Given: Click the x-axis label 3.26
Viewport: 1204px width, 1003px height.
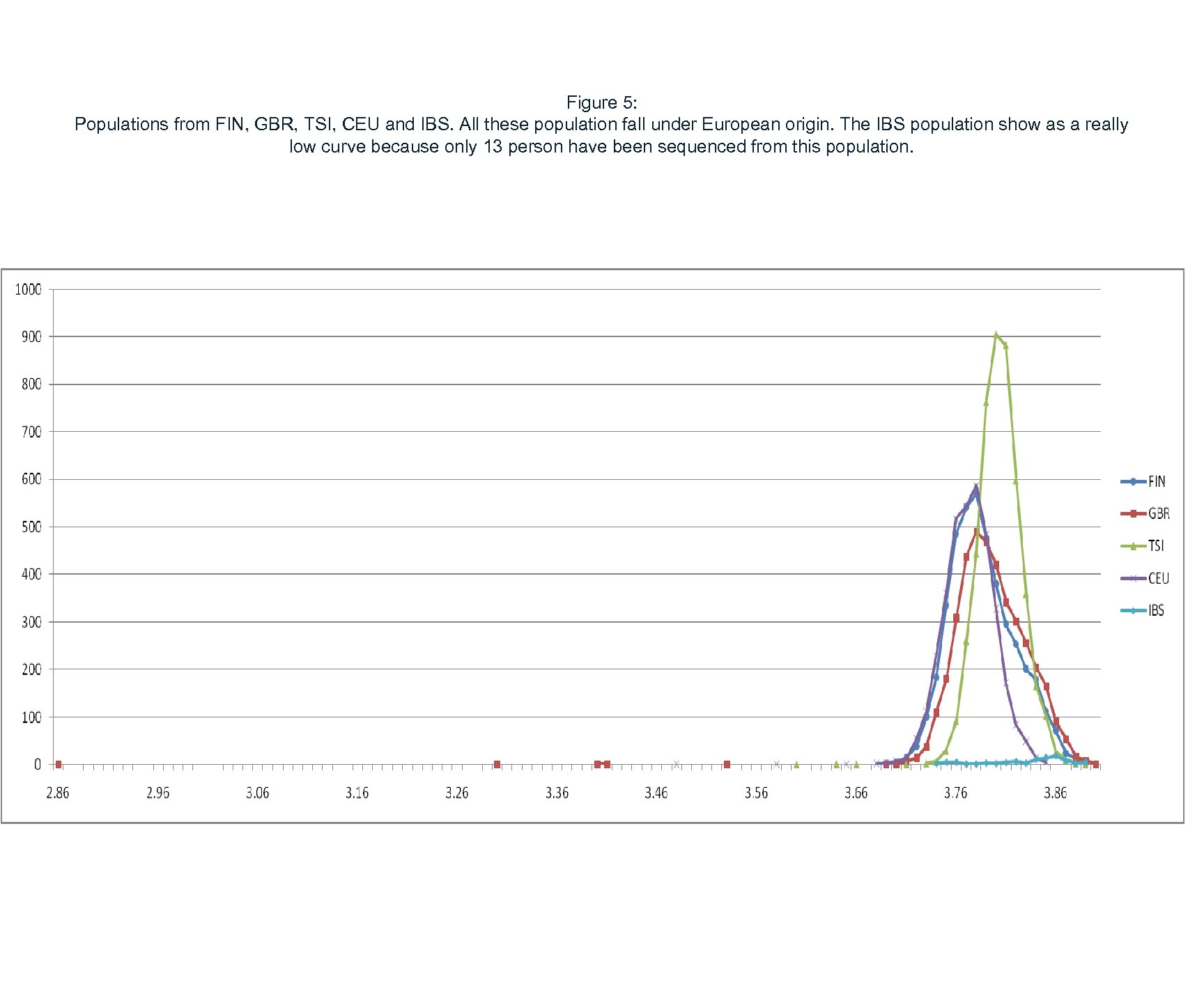Looking at the screenshot, I should 456,793.
